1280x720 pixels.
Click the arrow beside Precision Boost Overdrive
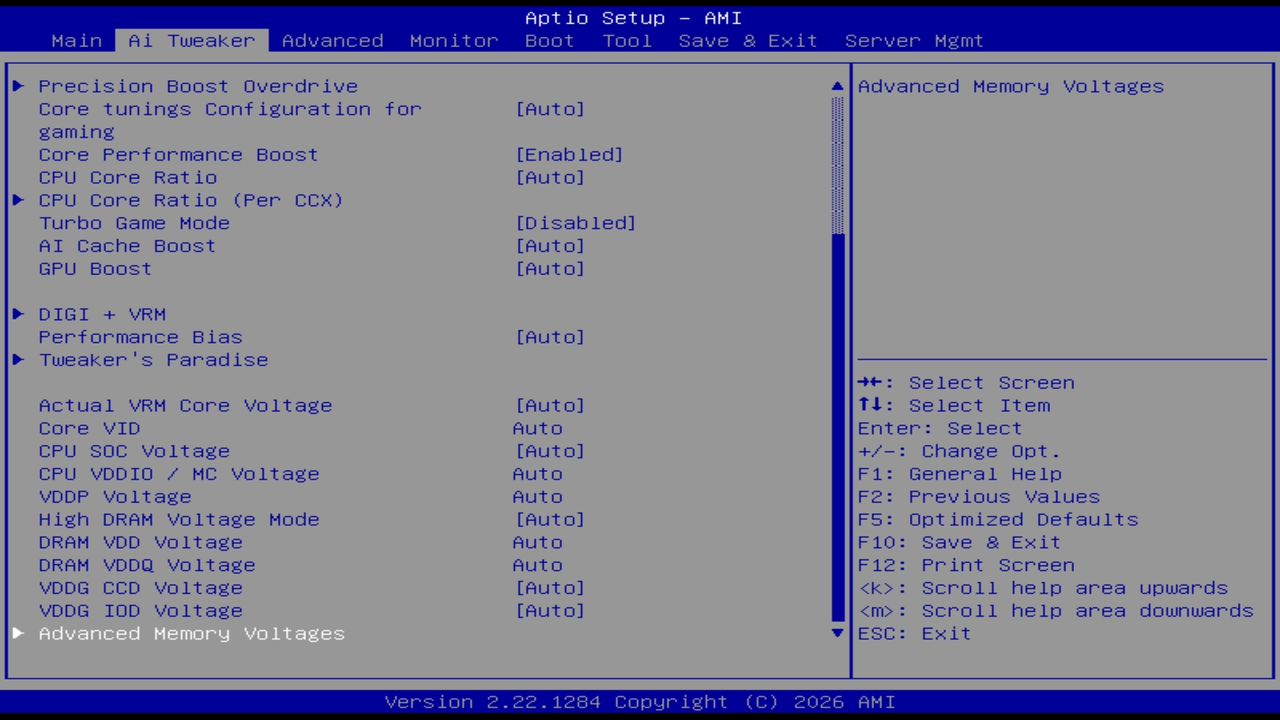[18, 86]
